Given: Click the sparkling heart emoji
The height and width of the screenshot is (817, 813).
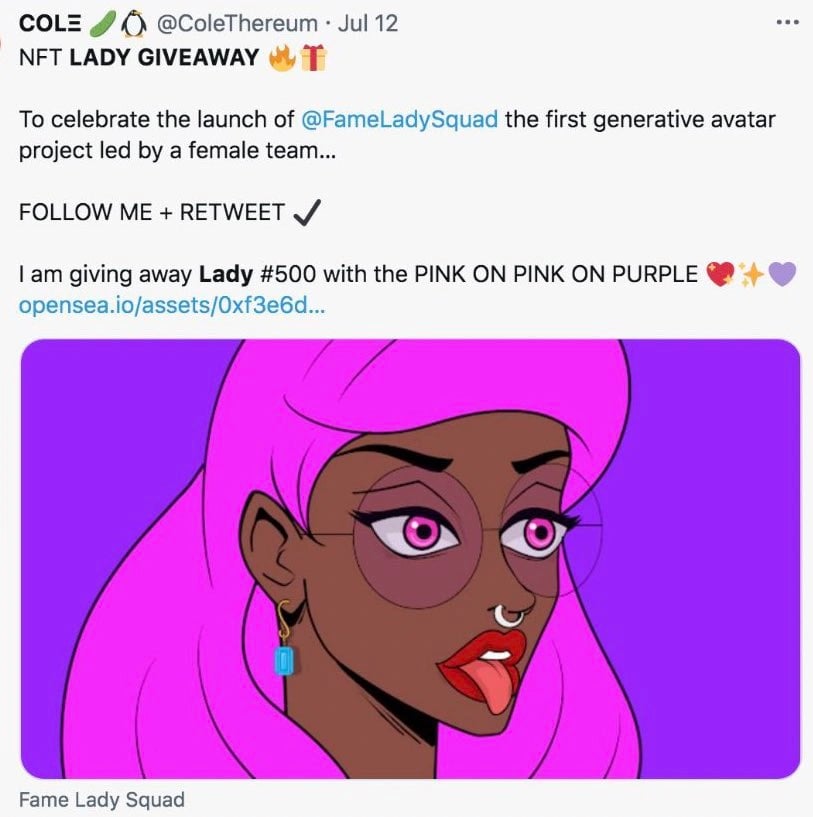Looking at the screenshot, I should [x=721, y=275].
